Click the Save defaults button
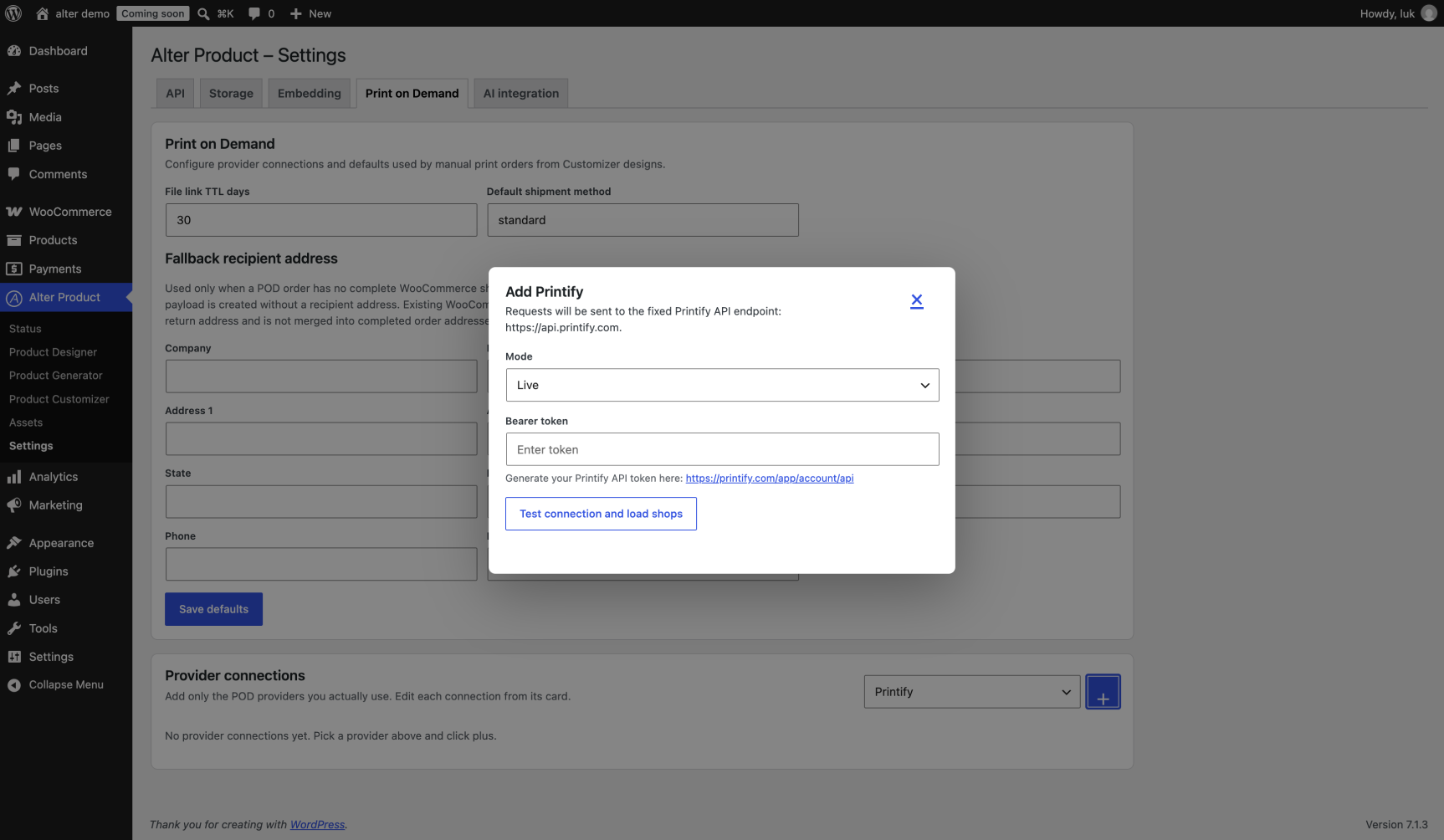Viewport: 1444px width, 840px height. [x=213, y=609]
